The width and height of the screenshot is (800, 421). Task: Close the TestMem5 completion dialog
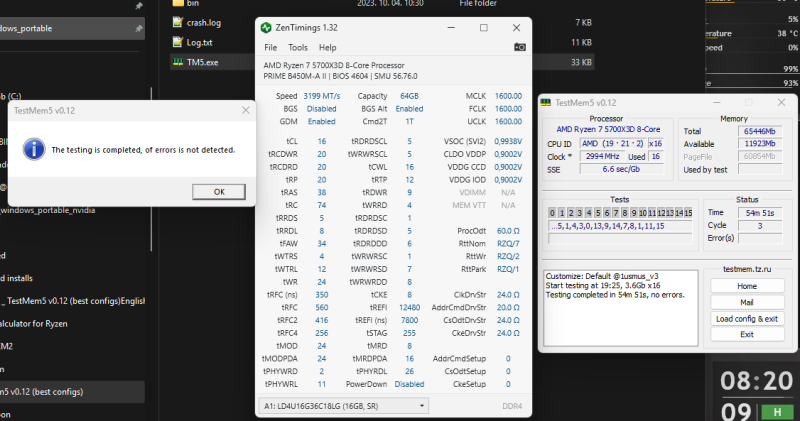pos(245,110)
